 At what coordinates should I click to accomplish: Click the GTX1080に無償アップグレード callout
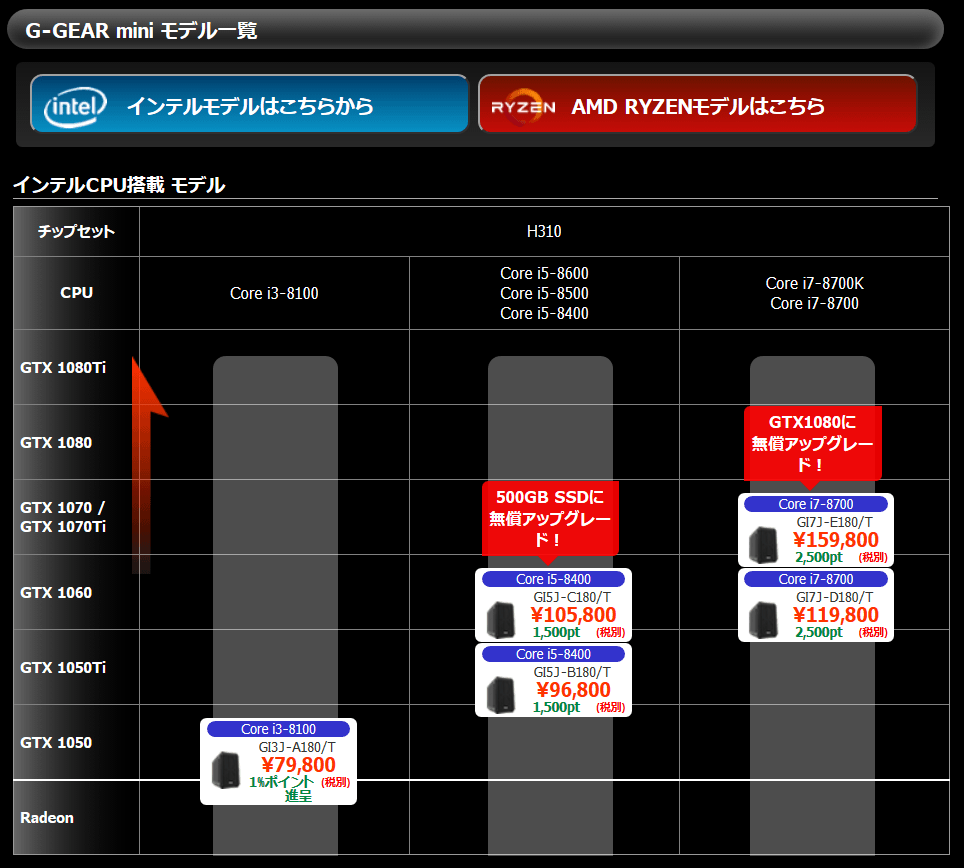pyautogui.click(x=813, y=444)
